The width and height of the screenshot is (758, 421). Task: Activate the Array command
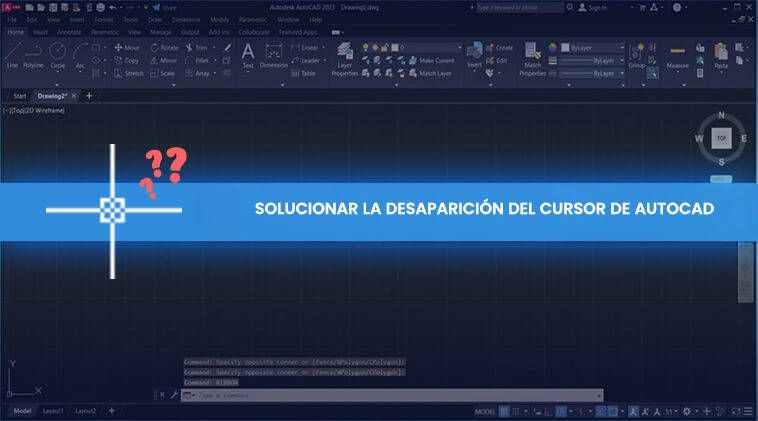(197, 73)
